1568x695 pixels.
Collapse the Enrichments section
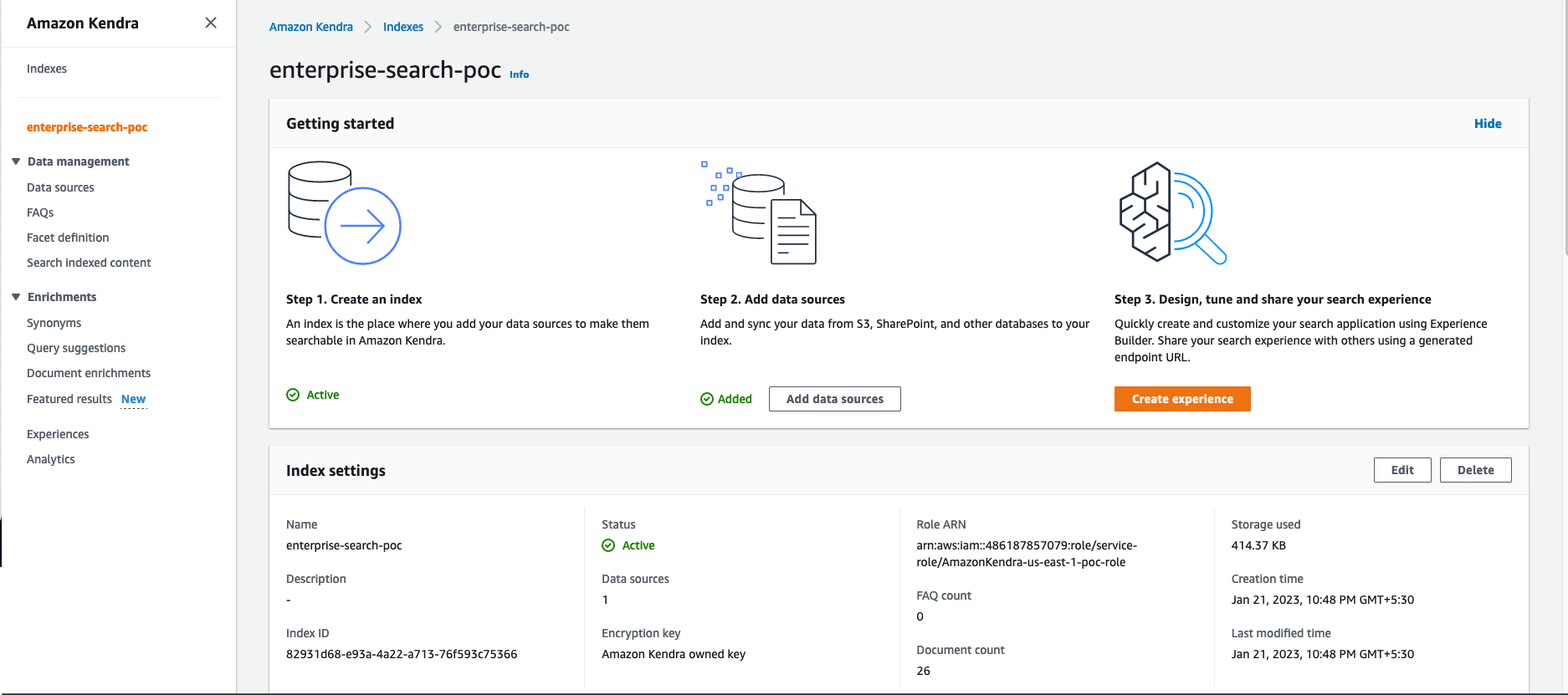pos(16,297)
